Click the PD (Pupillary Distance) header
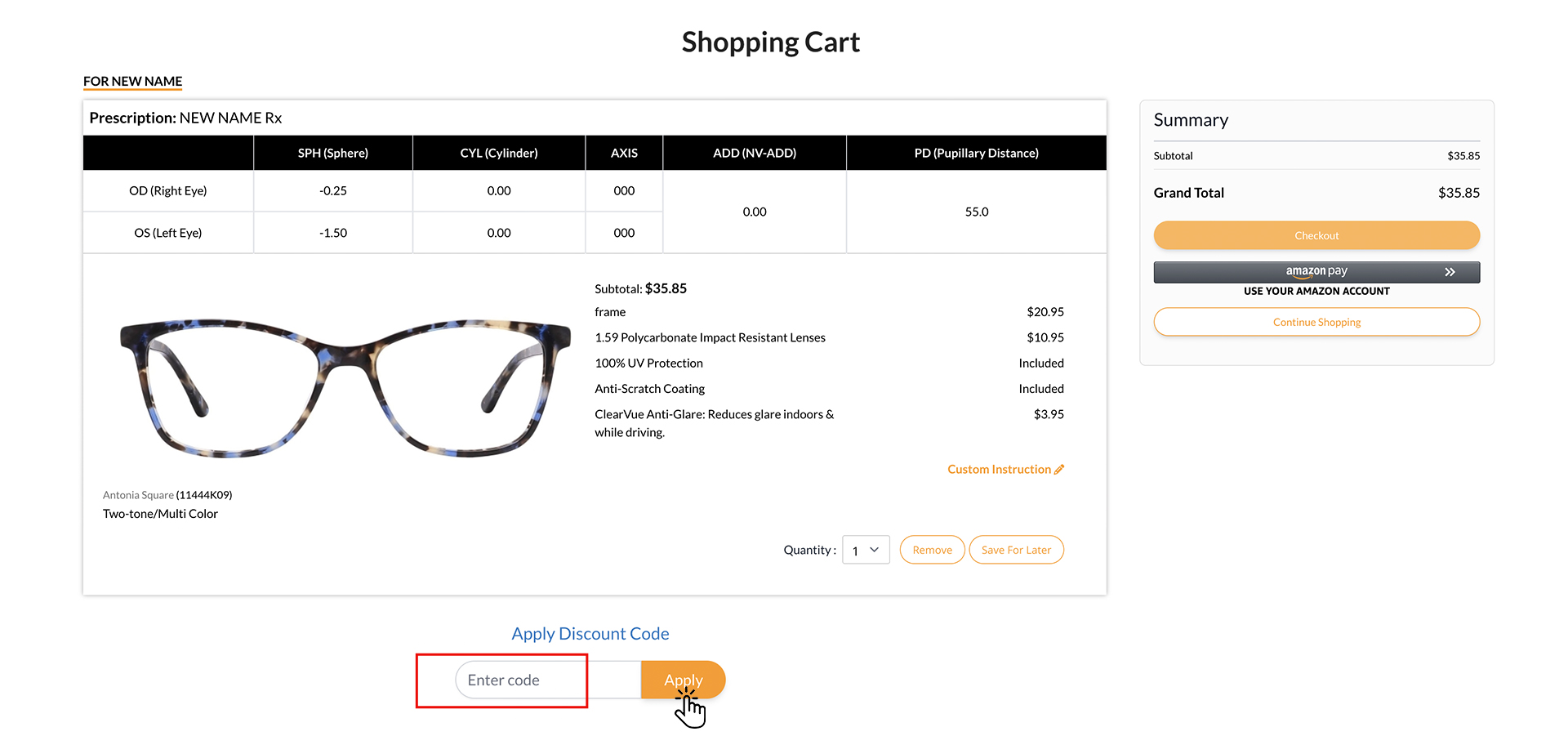The width and height of the screenshot is (1568, 745). (x=976, y=154)
